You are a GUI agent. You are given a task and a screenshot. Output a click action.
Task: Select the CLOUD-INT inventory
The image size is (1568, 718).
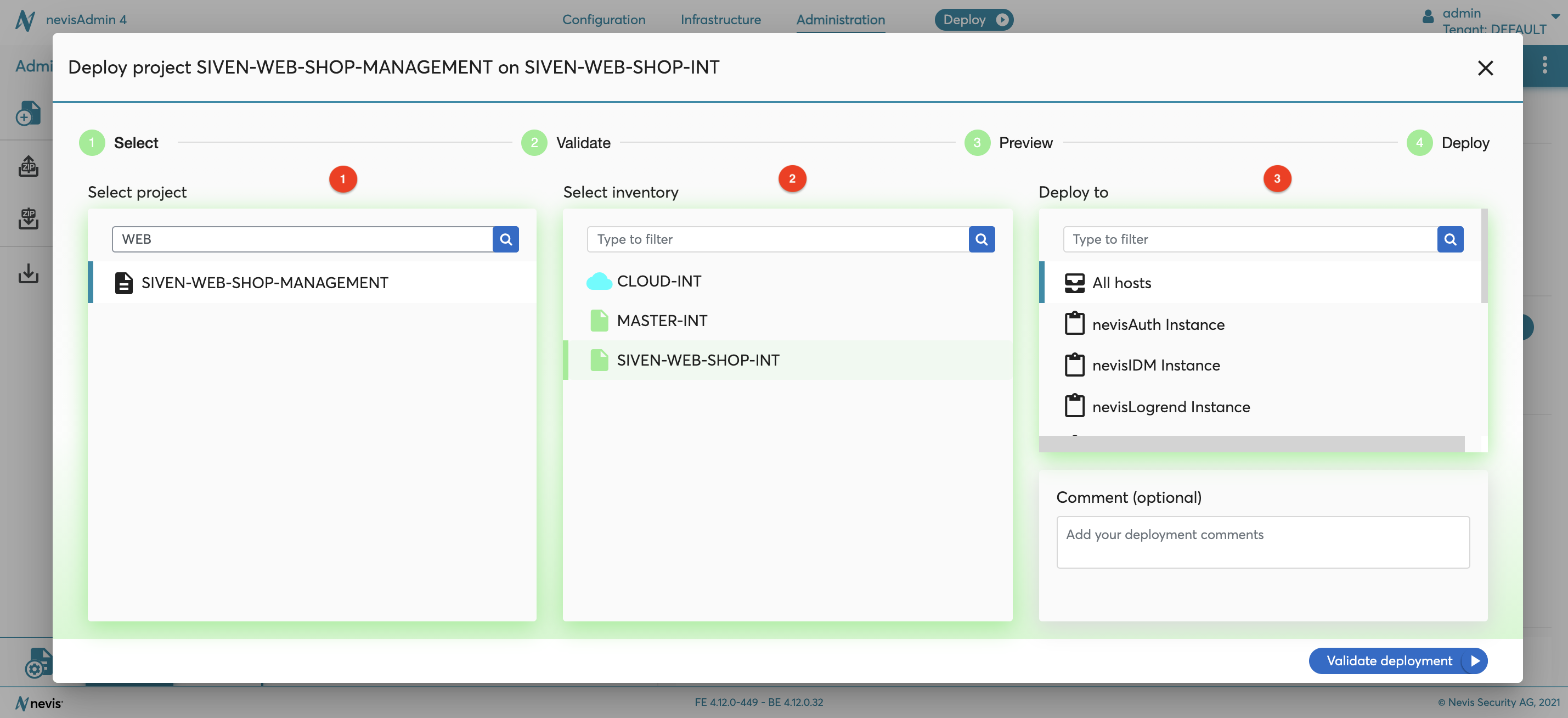tap(787, 282)
